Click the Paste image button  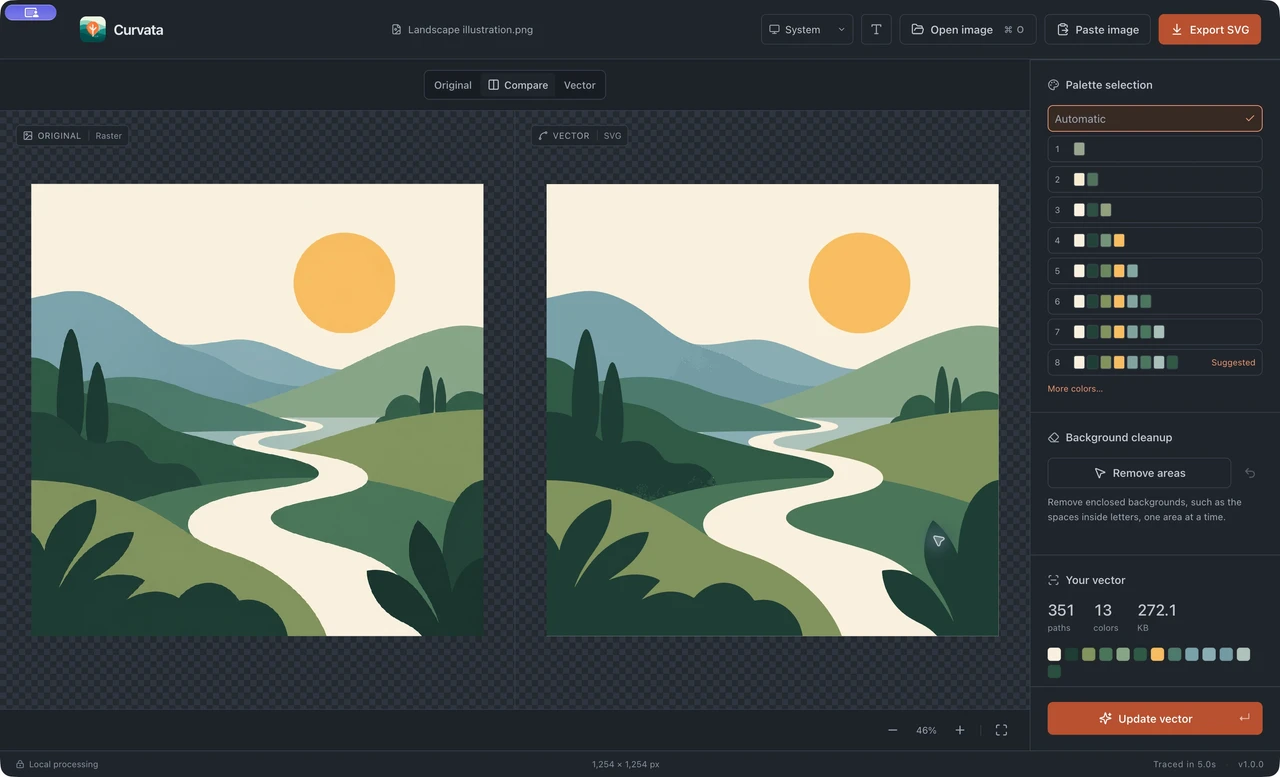1098,29
